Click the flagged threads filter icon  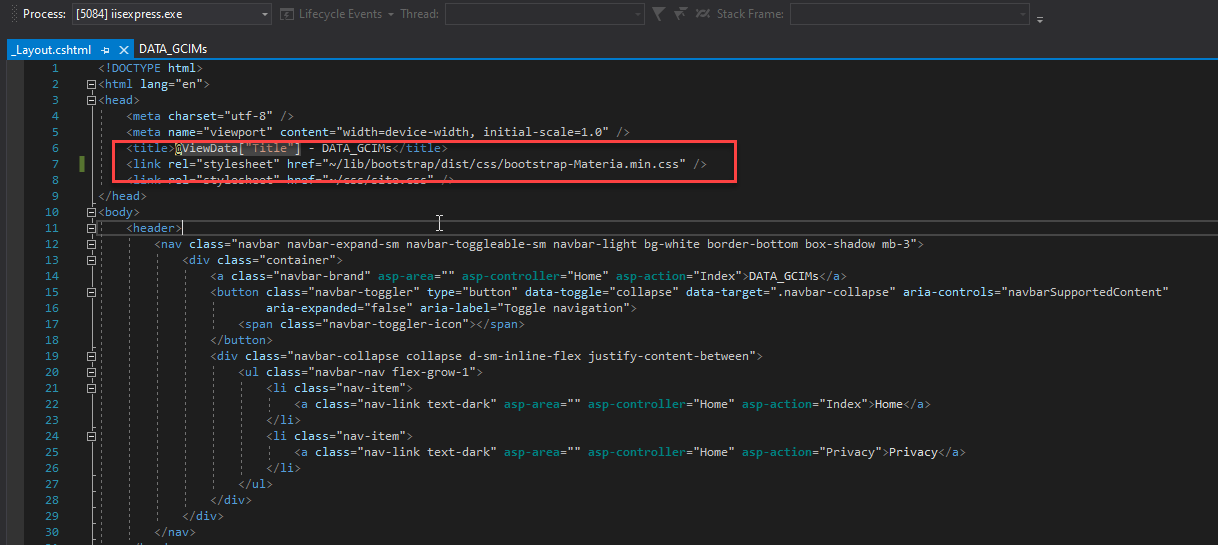pyautogui.click(x=681, y=14)
